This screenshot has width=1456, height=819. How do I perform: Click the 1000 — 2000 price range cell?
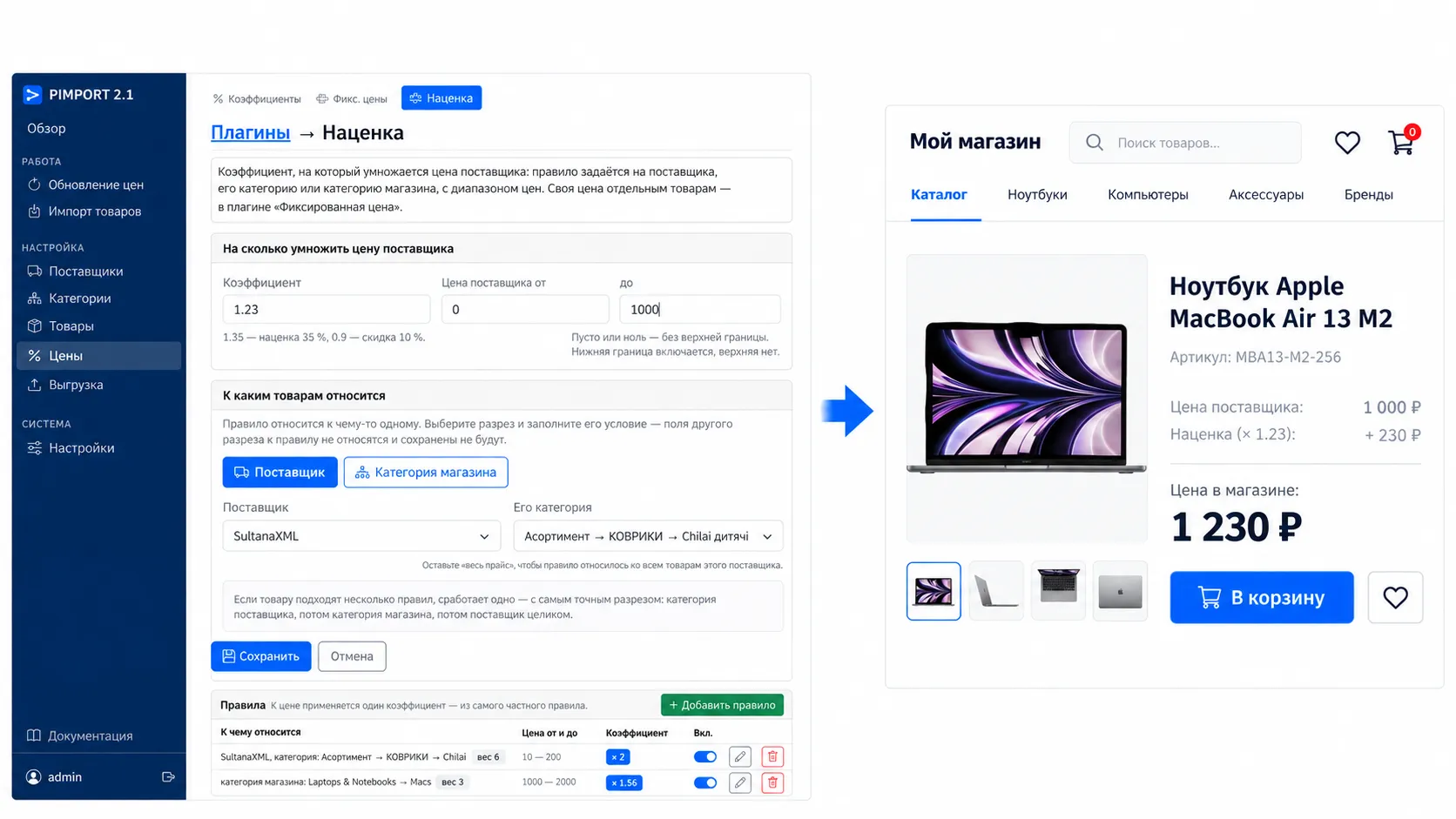549,782
